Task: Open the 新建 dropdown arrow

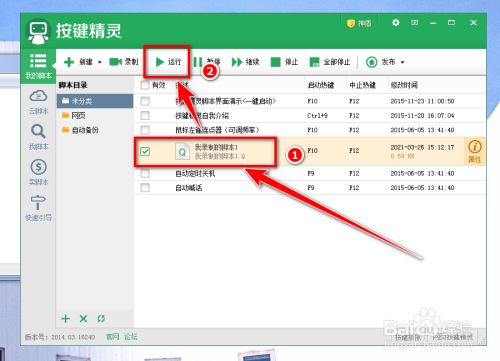Action: tap(99, 62)
